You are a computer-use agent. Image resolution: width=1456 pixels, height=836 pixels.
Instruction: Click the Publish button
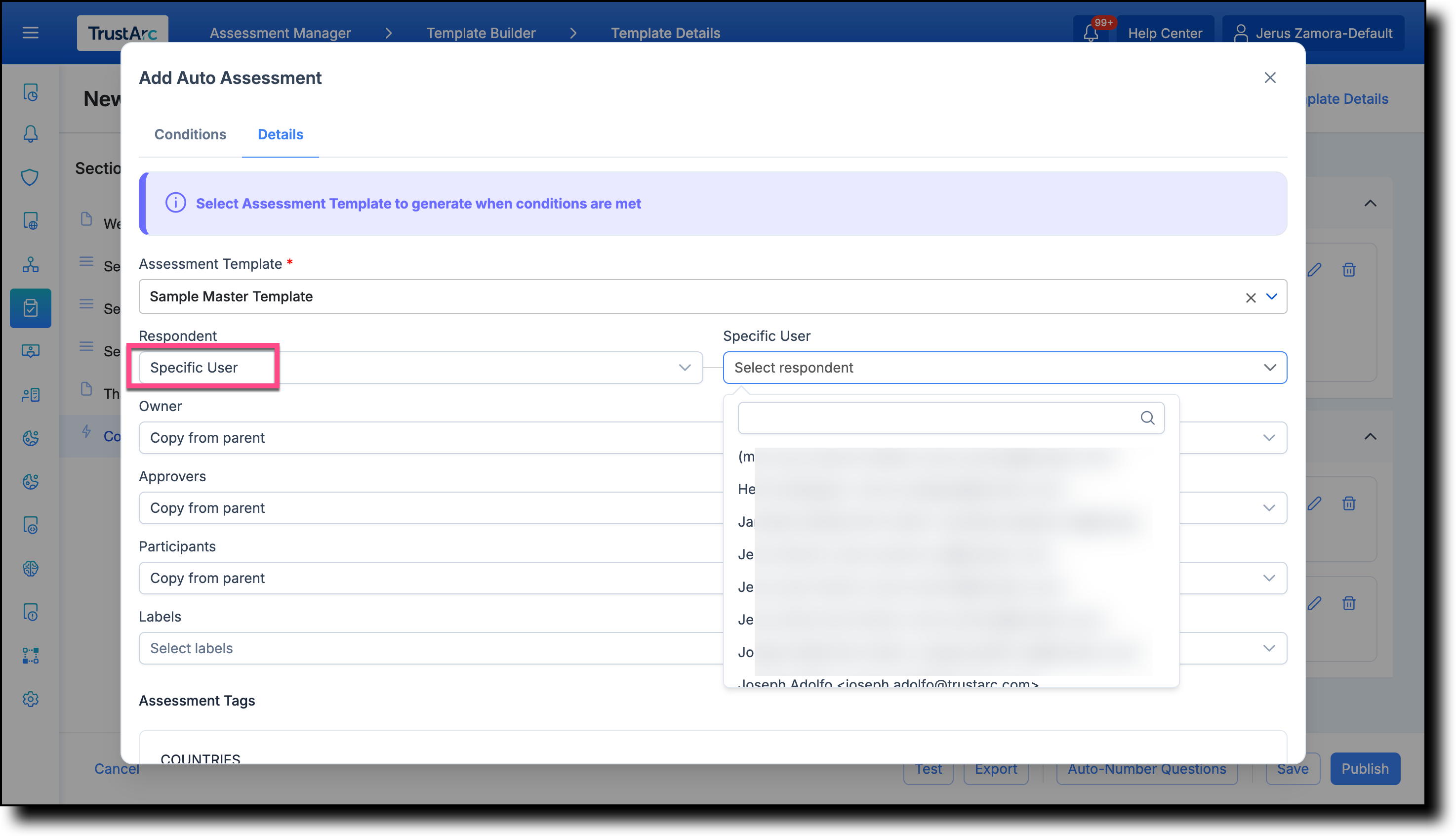(x=1364, y=768)
